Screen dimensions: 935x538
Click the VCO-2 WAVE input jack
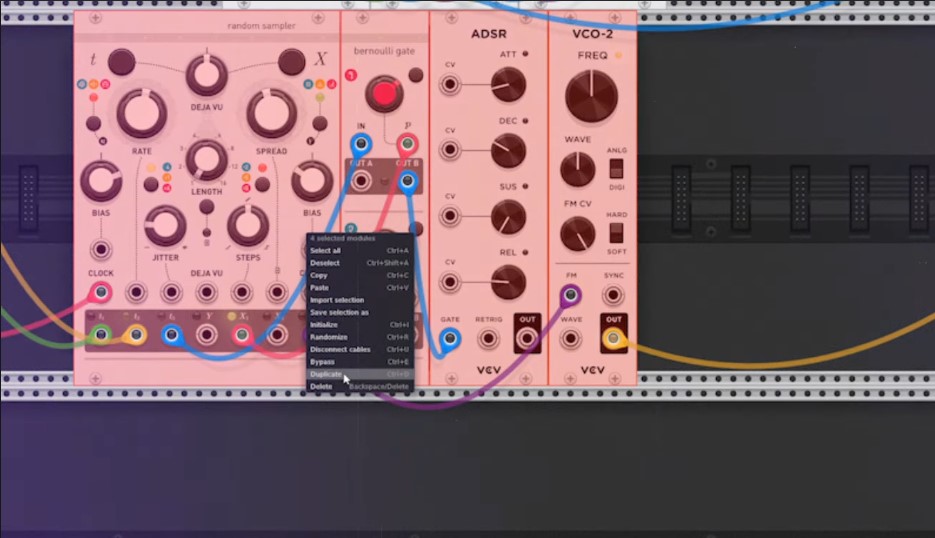click(x=571, y=339)
